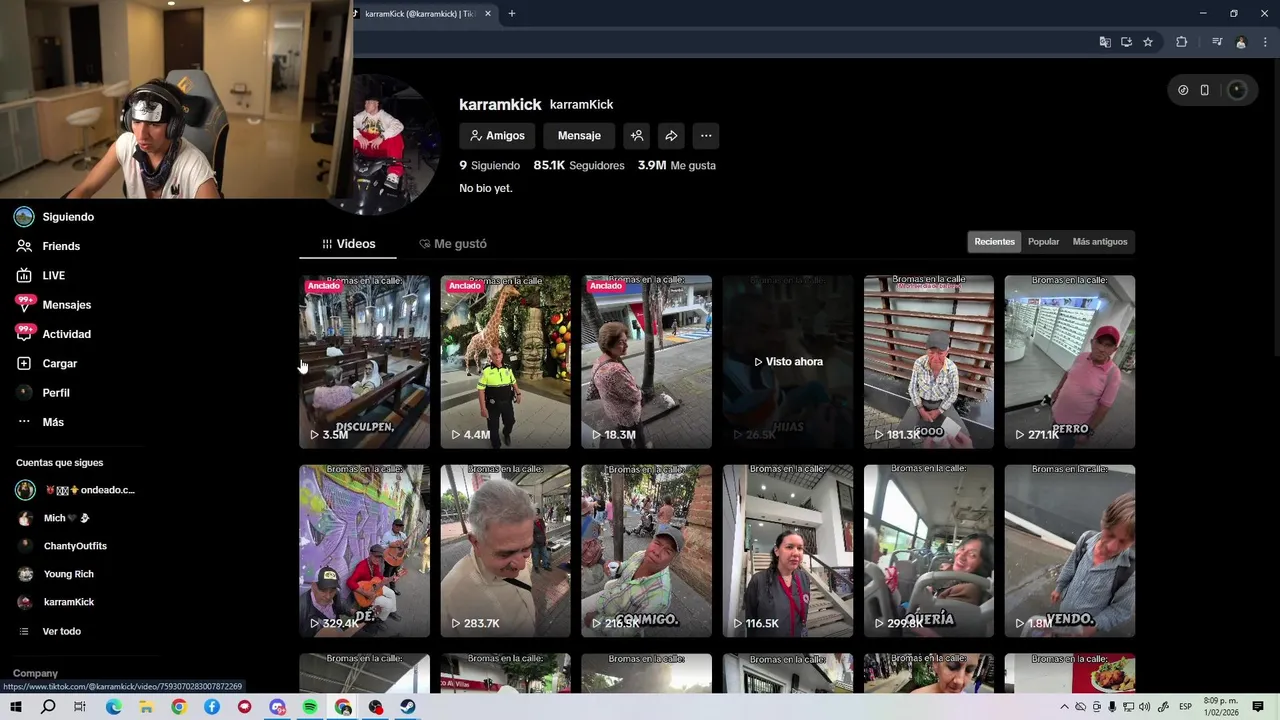Viewport: 1280px width, 720px height.
Task: Click the Mensaje button
Action: tap(579, 136)
